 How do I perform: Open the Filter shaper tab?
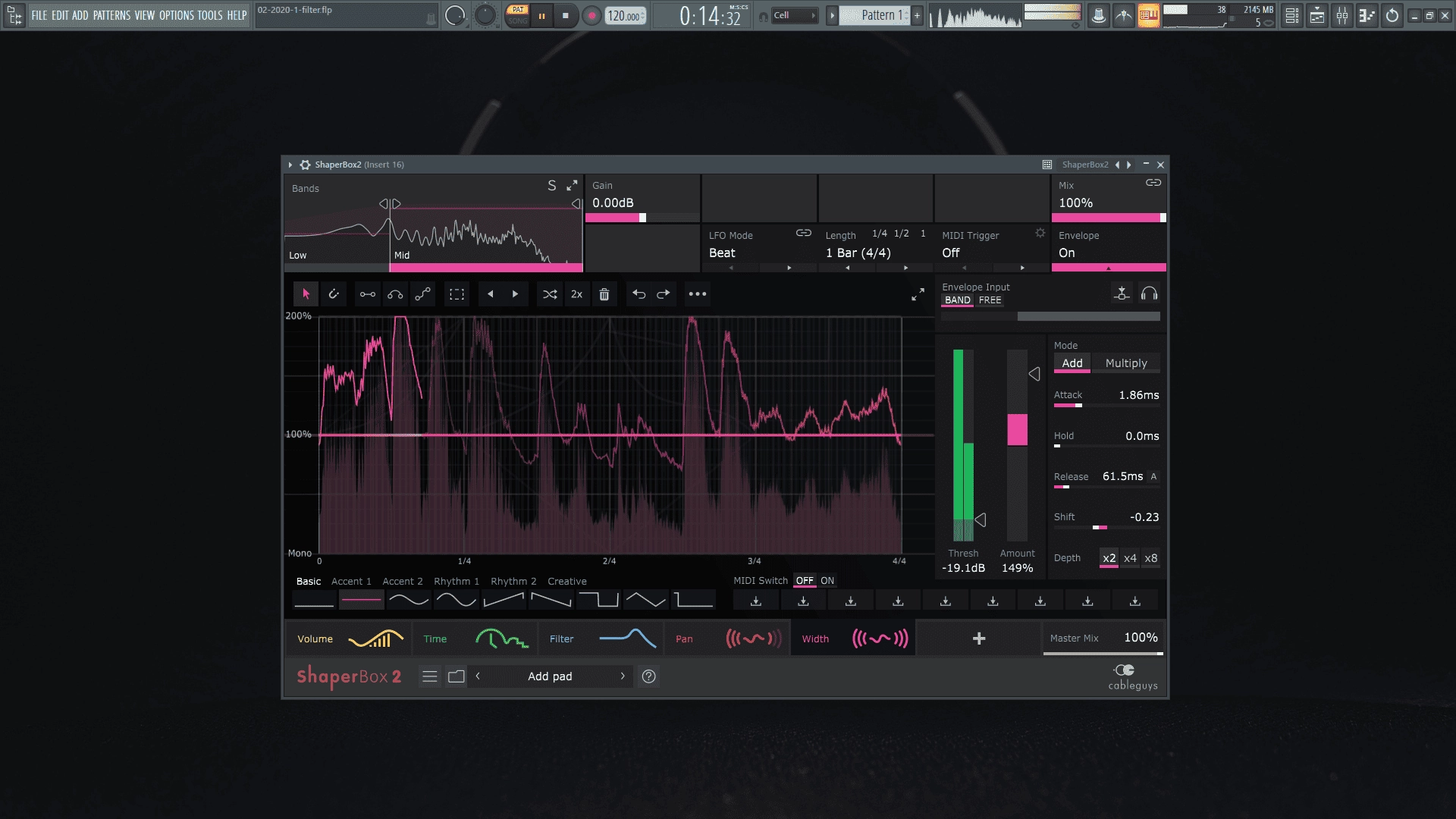(601, 639)
